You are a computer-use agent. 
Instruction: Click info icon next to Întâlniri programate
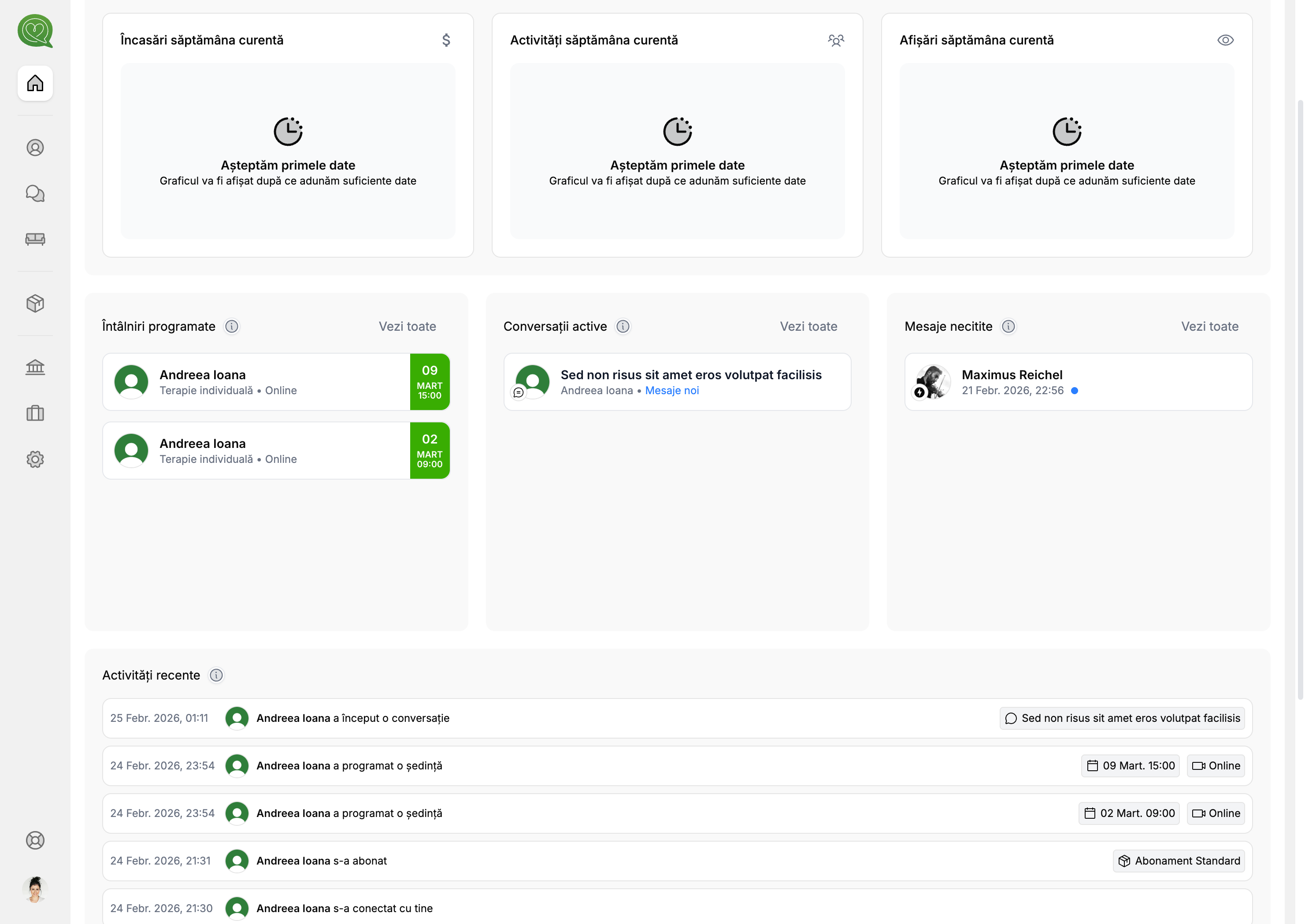click(232, 327)
